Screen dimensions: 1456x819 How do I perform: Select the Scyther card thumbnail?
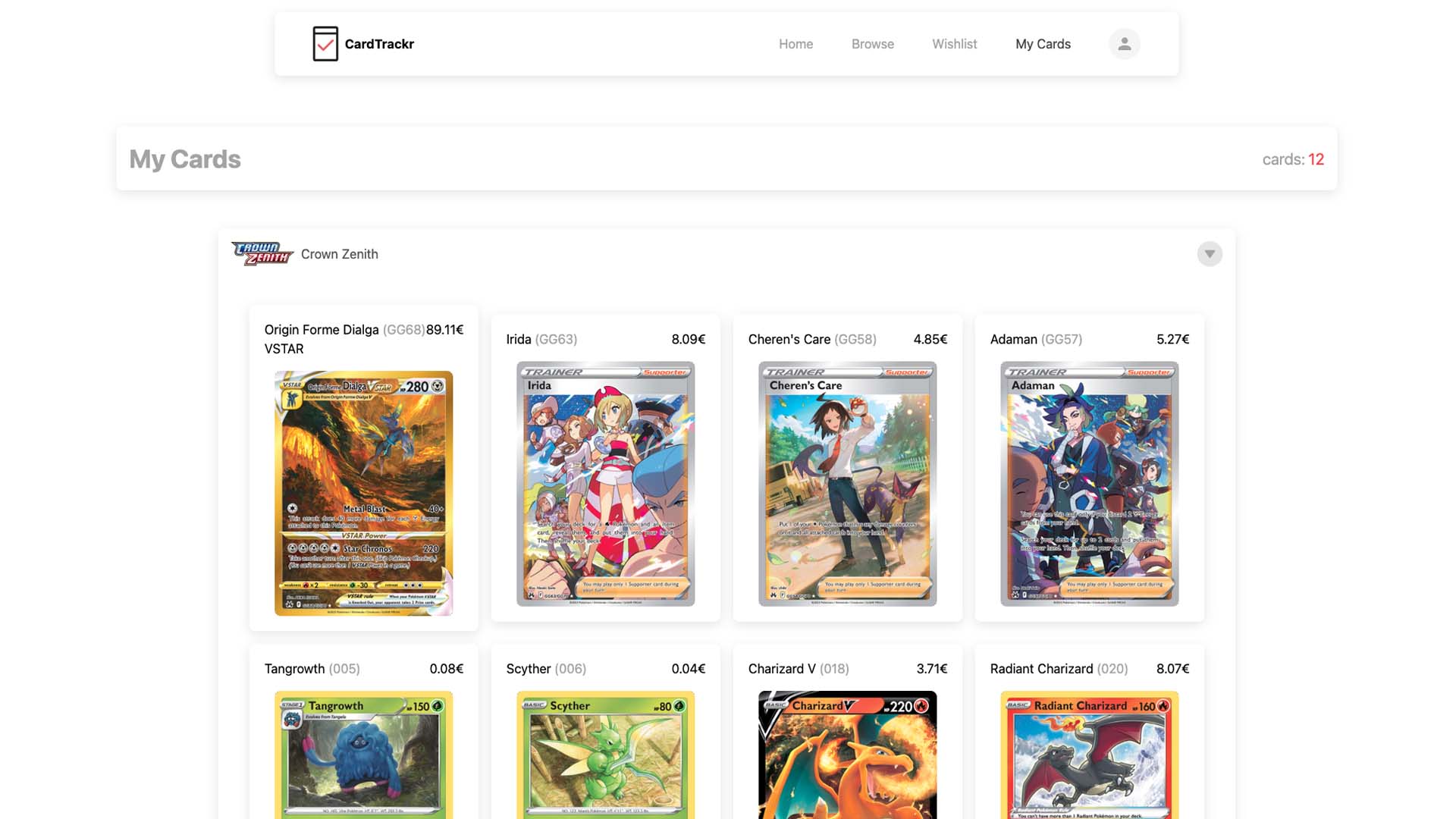tap(605, 755)
